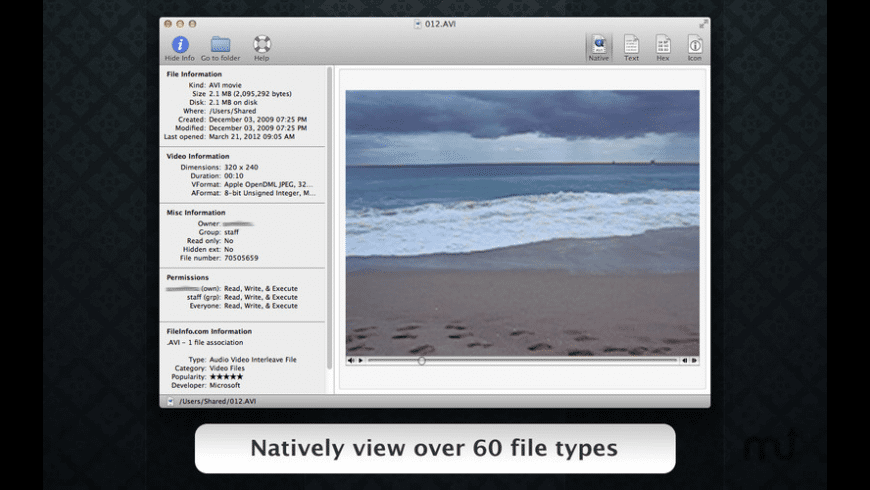870x490 pixels.
Task: Click the five-star popularity rating
Action: click(226, 377)
